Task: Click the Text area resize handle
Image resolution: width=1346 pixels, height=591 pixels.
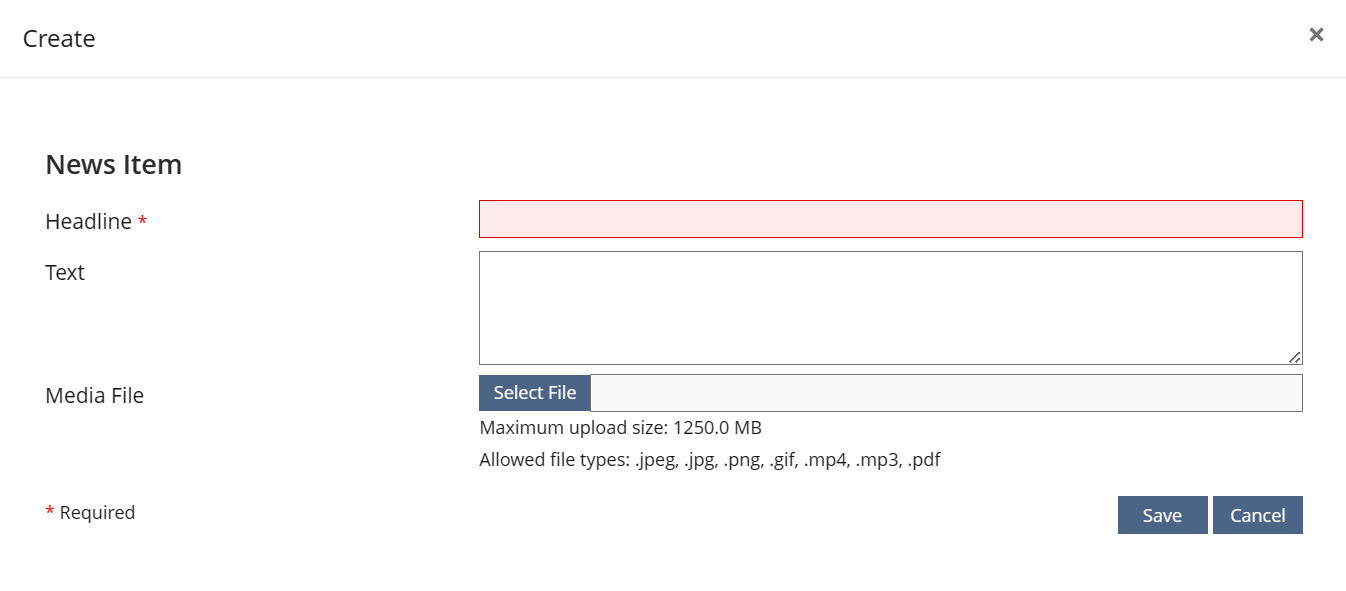Action: pos(1295,357)
